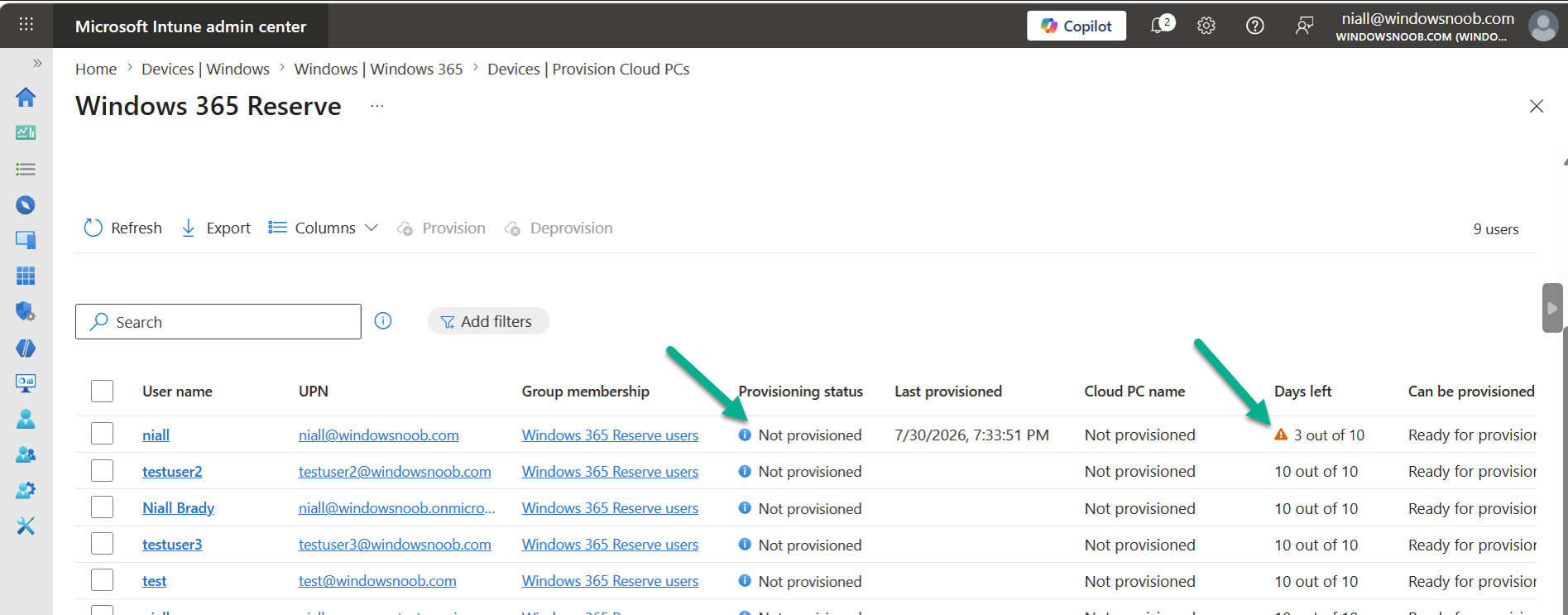The width and height of the screenshot is (1568, 615).
Task: Click the Deprovision toolbar command
Action: point(559,228)
